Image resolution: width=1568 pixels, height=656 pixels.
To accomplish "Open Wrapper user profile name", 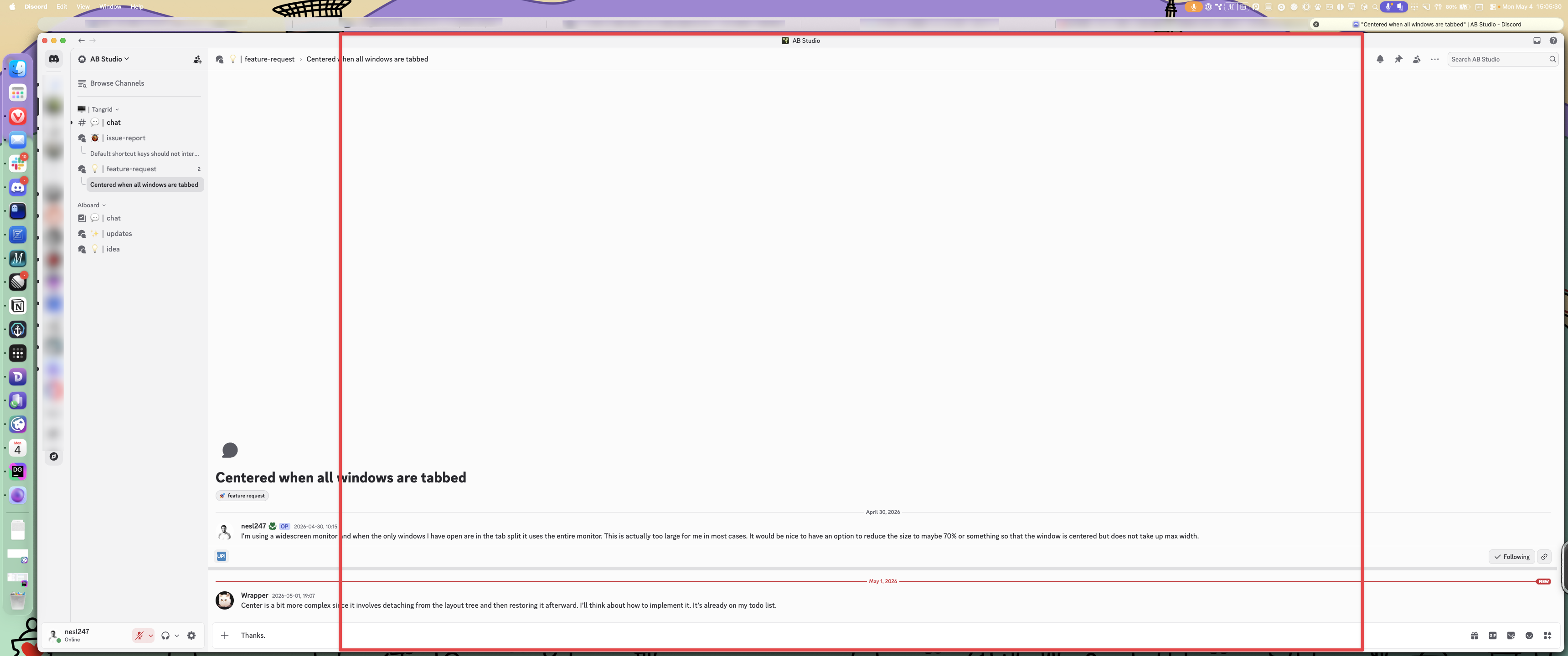I will click(x=254, y=595).
